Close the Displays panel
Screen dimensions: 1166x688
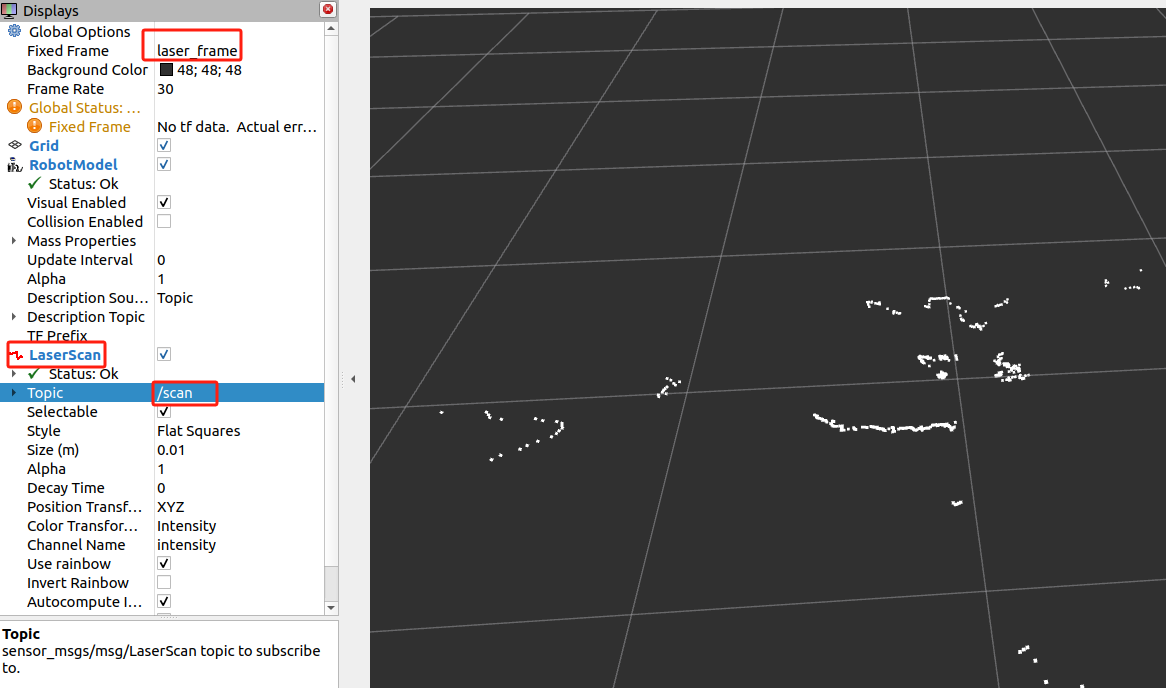328,9
